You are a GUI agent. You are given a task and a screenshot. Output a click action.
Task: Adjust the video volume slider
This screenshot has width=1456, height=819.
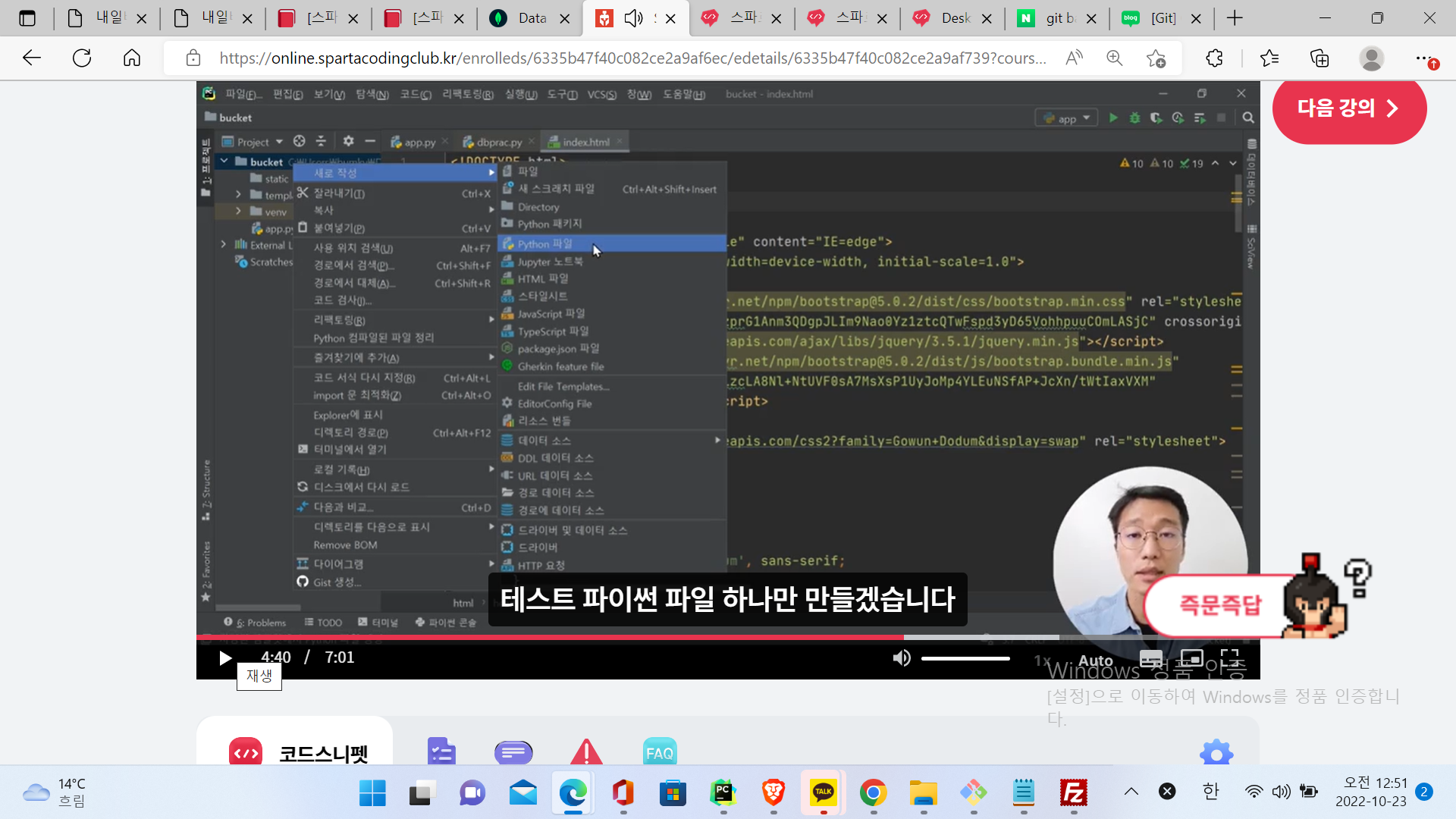coord(965,658)
